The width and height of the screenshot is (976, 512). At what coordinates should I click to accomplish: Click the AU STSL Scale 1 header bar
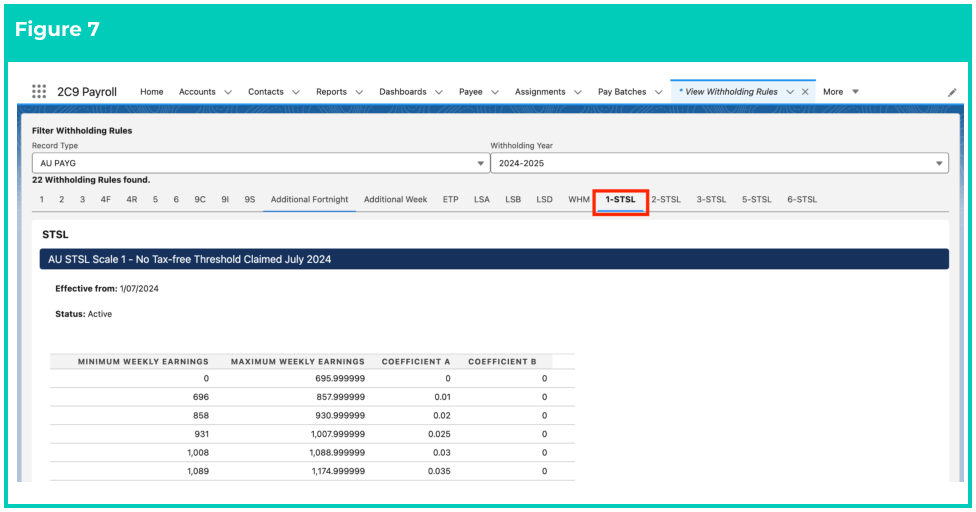coord(494,259)
